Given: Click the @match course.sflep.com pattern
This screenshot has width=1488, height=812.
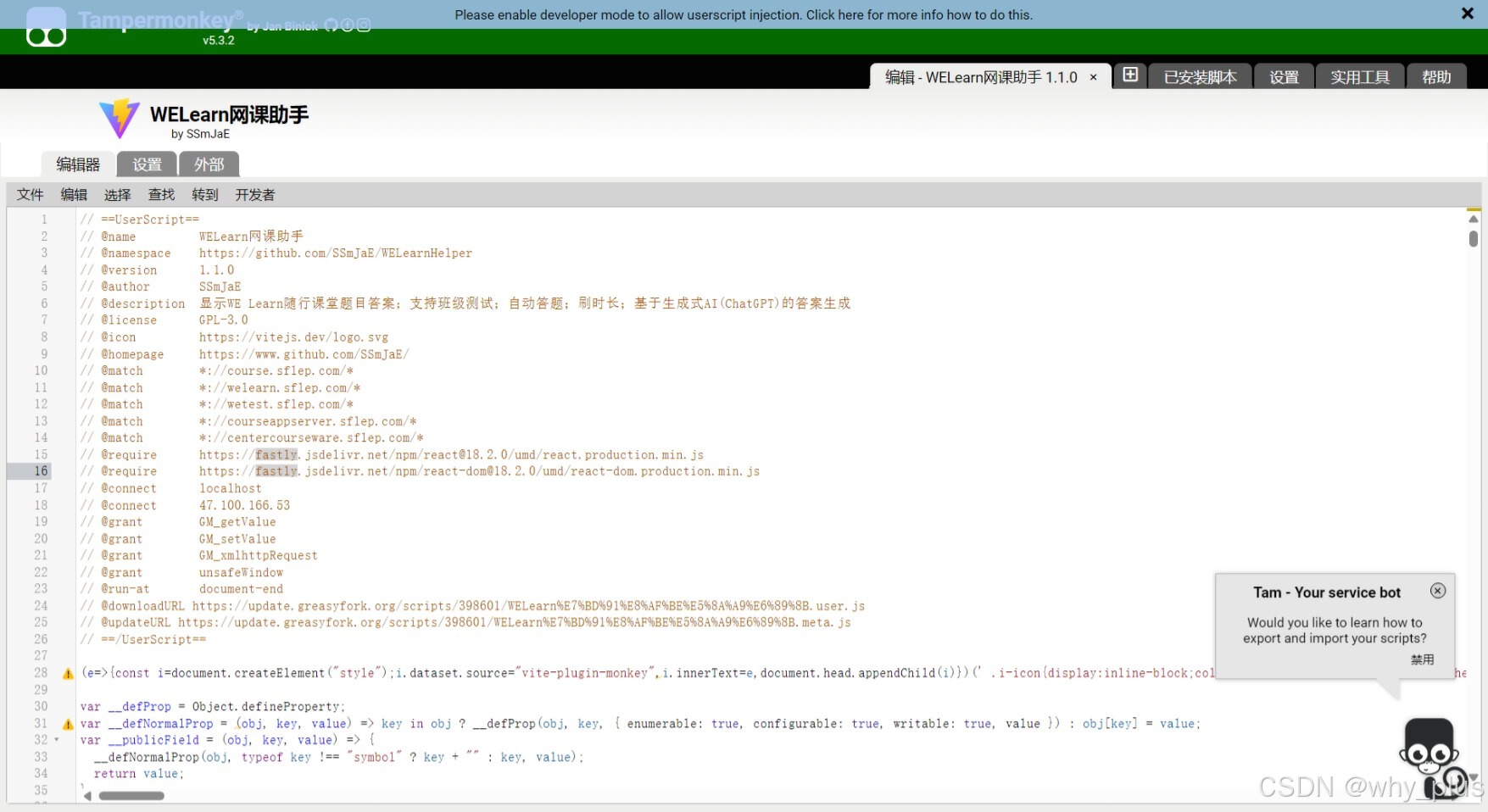Looking at the screenshot, I should tap(276, 371).
